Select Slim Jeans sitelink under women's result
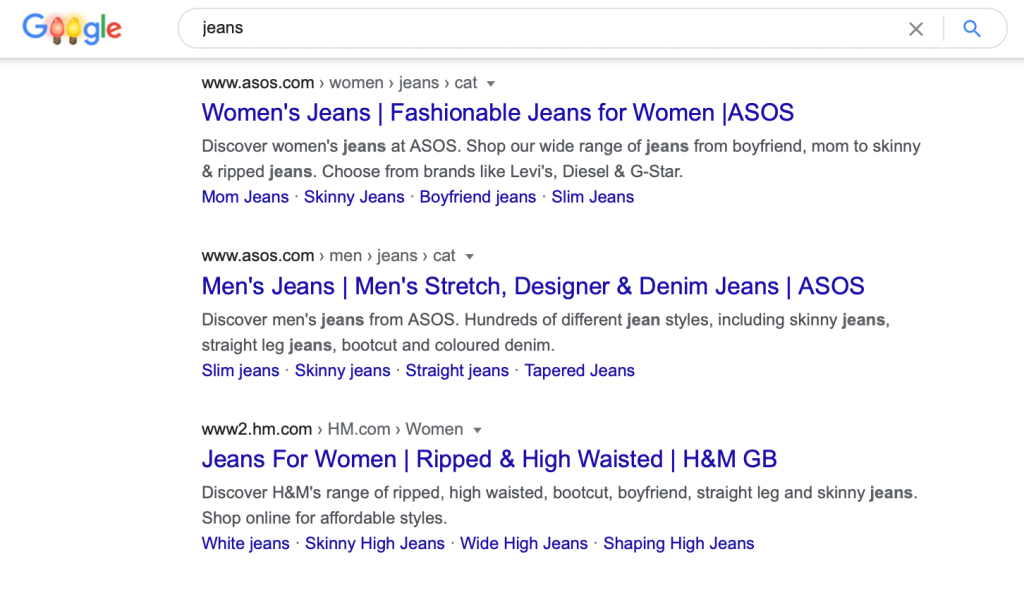 pyautogui.click(x=592, y=197)
